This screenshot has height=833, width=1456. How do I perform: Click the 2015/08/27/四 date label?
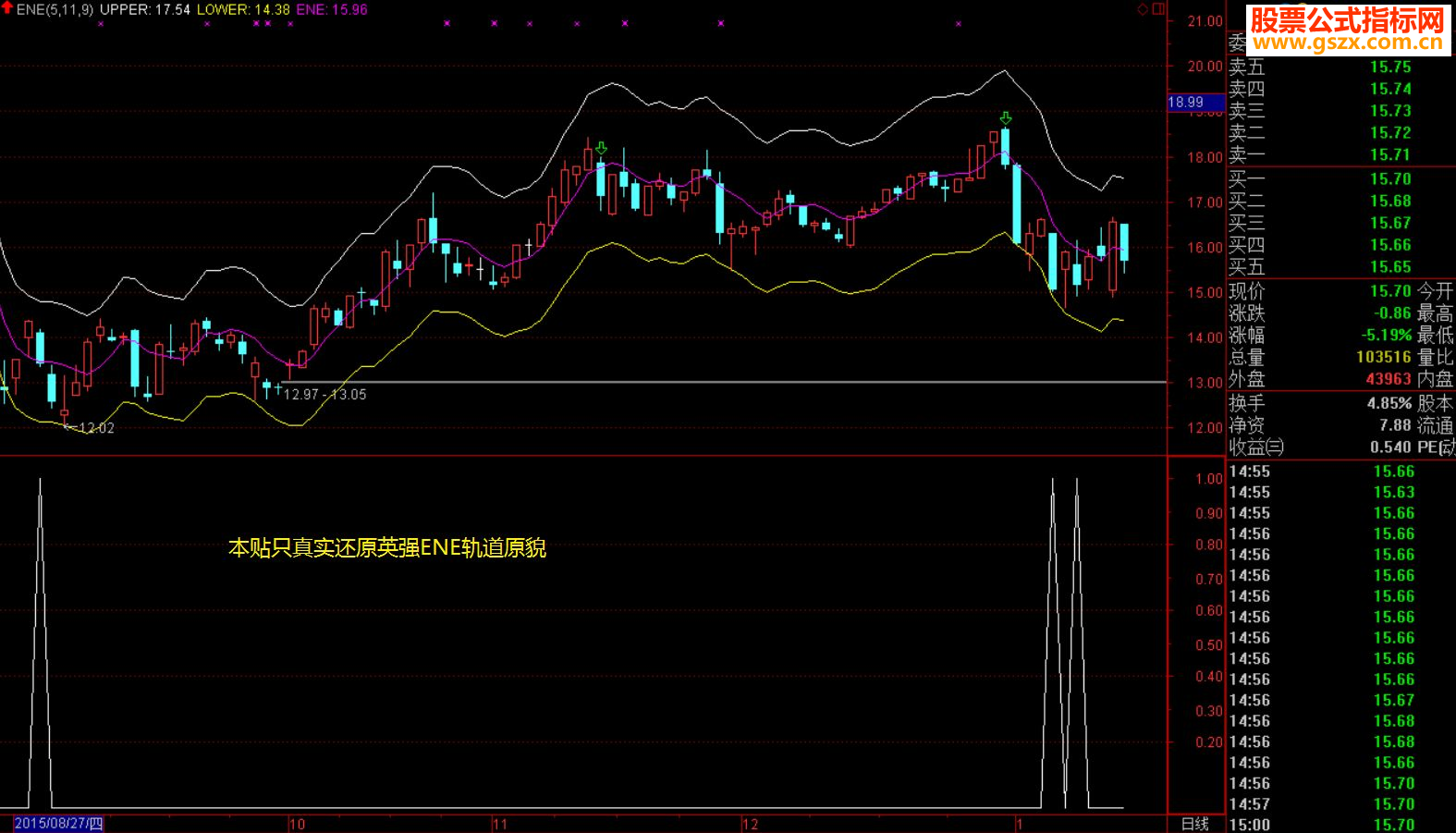[x=58, y=824]
